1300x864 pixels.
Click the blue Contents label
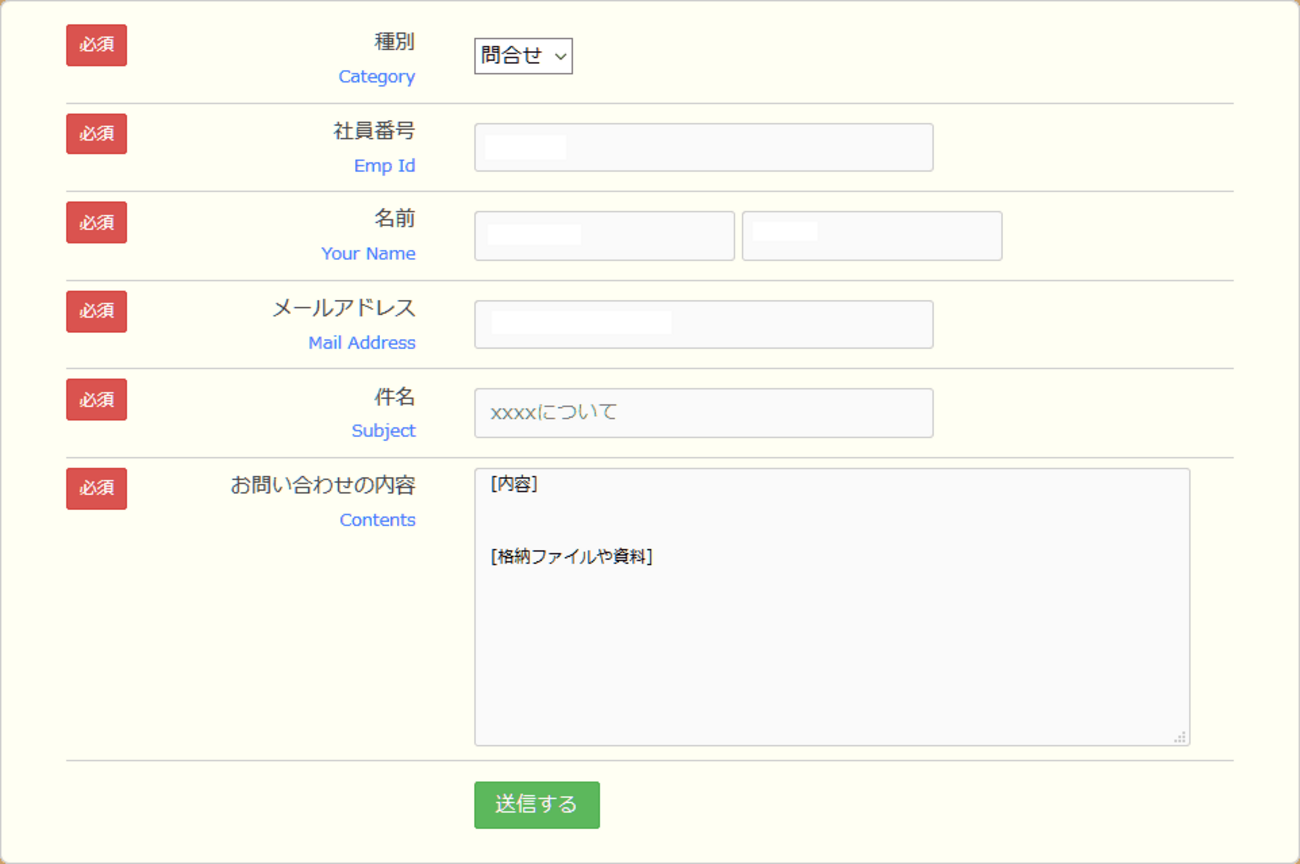377,520
